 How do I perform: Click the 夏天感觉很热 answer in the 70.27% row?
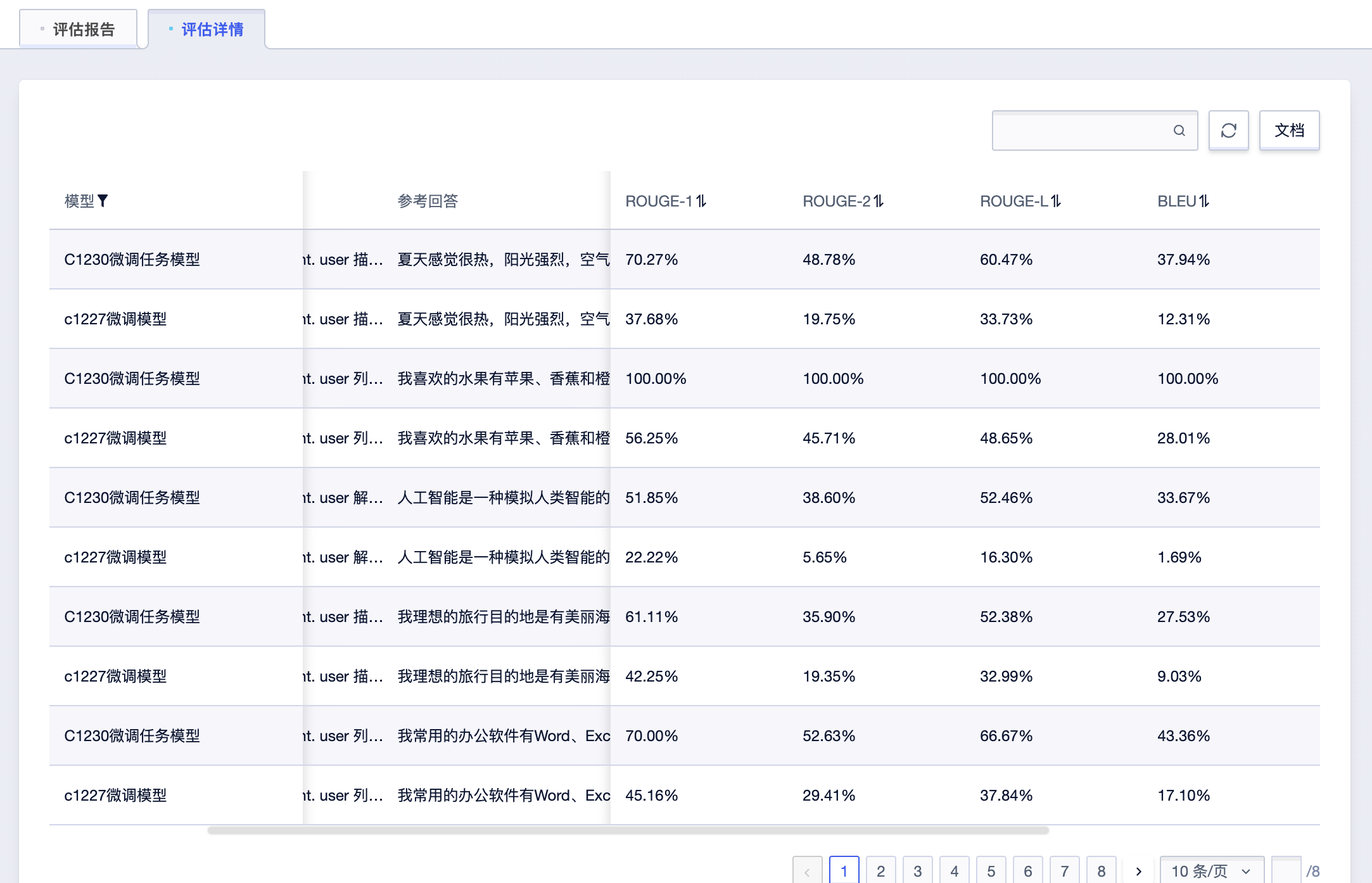tap(504, 259)
